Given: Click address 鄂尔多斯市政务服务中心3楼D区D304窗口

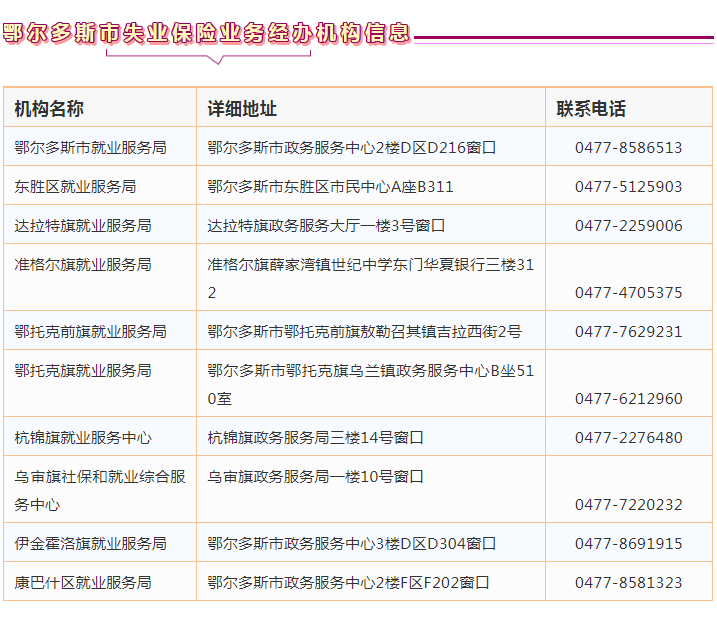Looking at the screenshot, I should pos(352,543).
